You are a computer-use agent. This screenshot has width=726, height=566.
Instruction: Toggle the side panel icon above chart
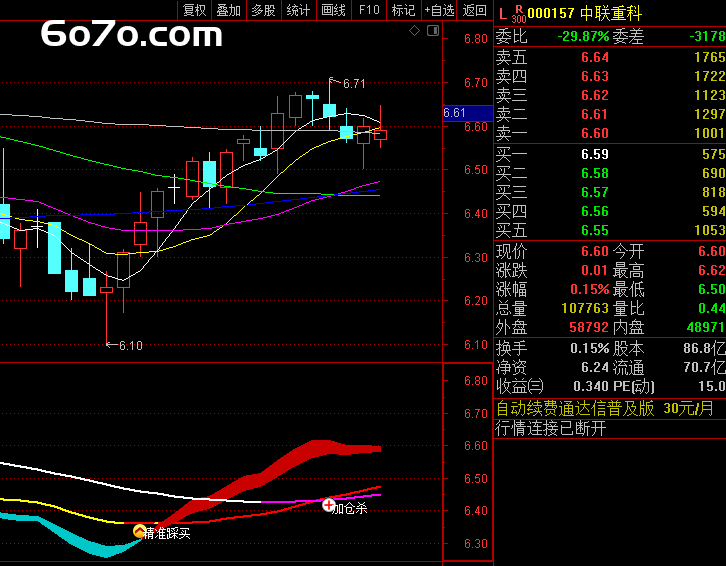[433, 31]
